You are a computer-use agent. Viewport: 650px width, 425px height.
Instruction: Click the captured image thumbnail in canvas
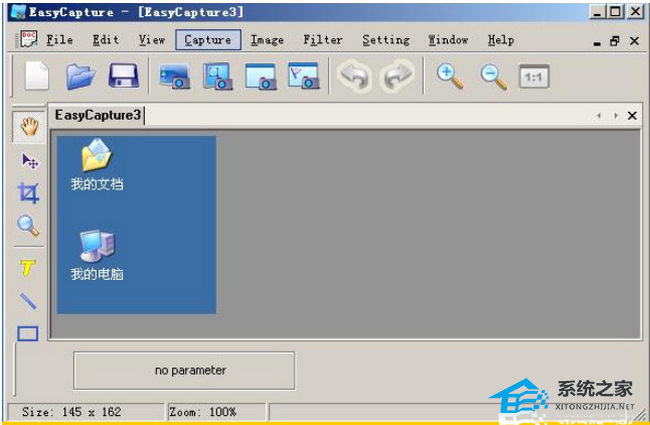tap(136, 224)
